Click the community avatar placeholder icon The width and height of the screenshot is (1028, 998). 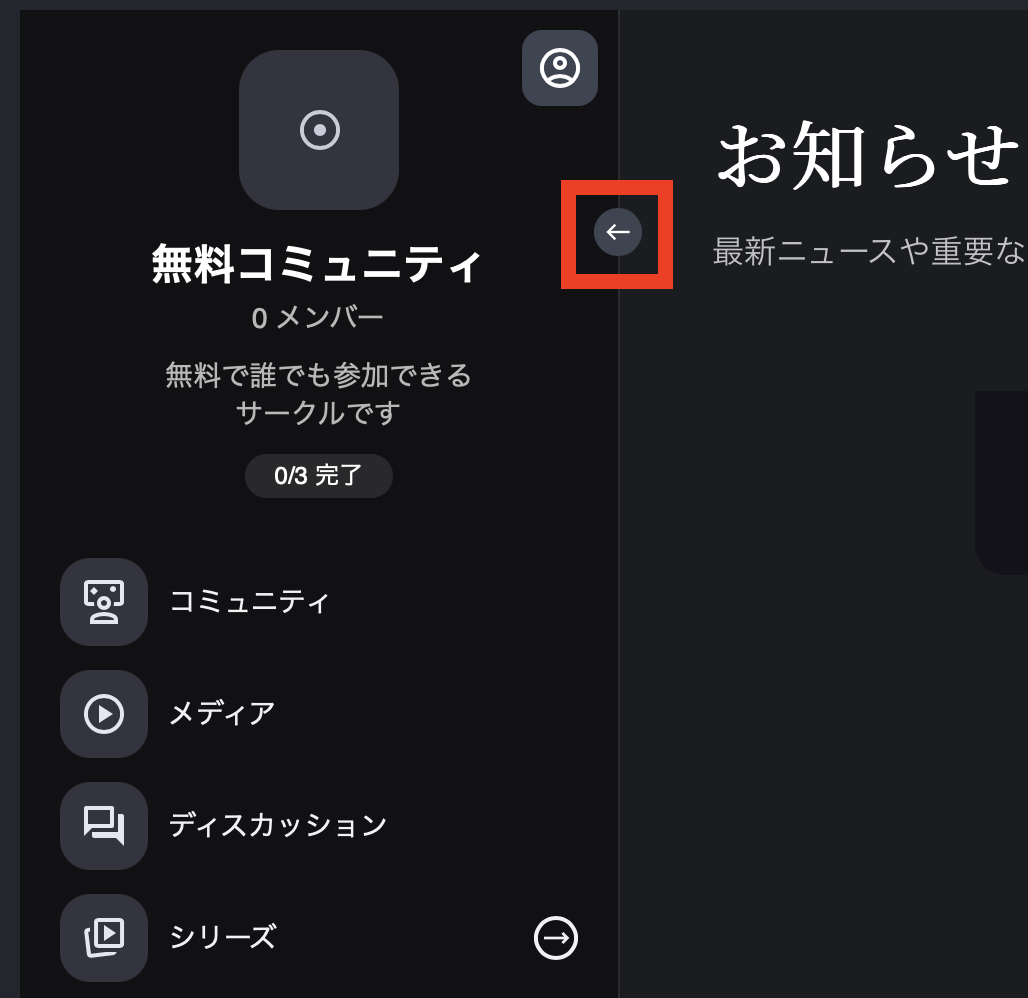pos(319,130)
